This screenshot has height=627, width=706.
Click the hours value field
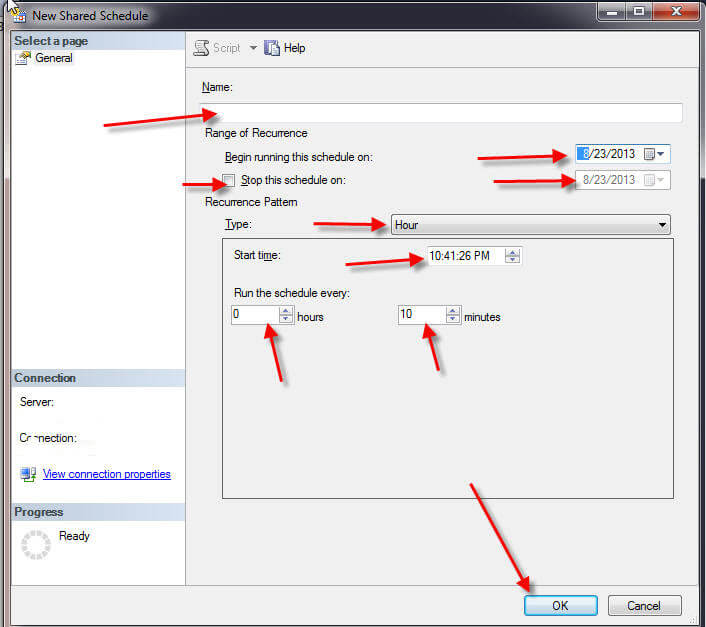pos(255,315)
